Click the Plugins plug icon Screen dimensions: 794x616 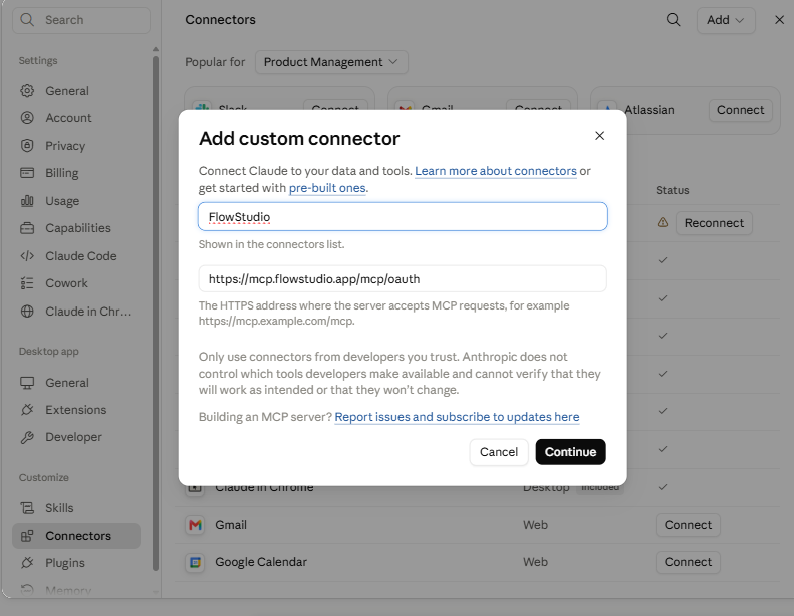pyautogui.click(x=27, y=563)
